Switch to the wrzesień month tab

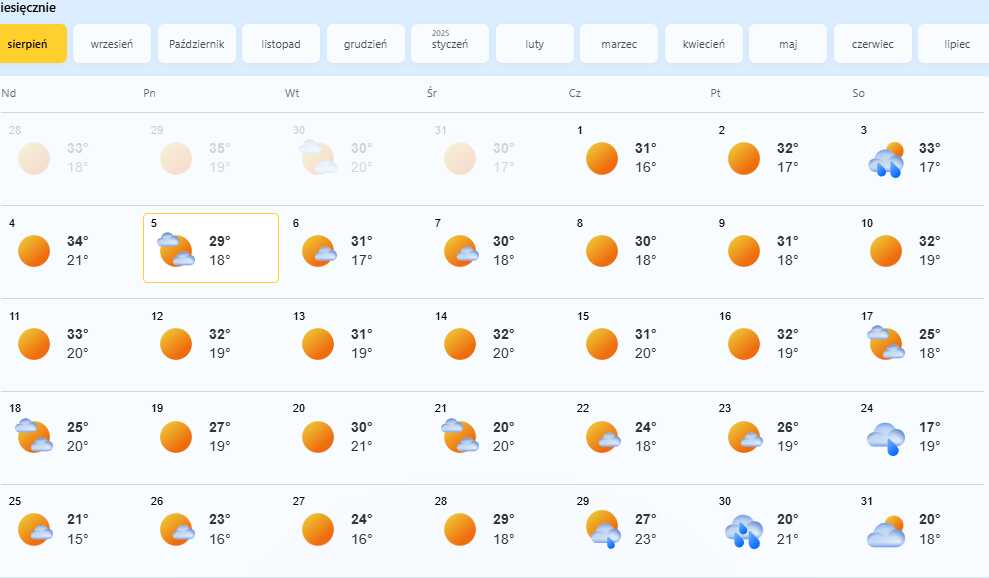(x=112, y=44)
